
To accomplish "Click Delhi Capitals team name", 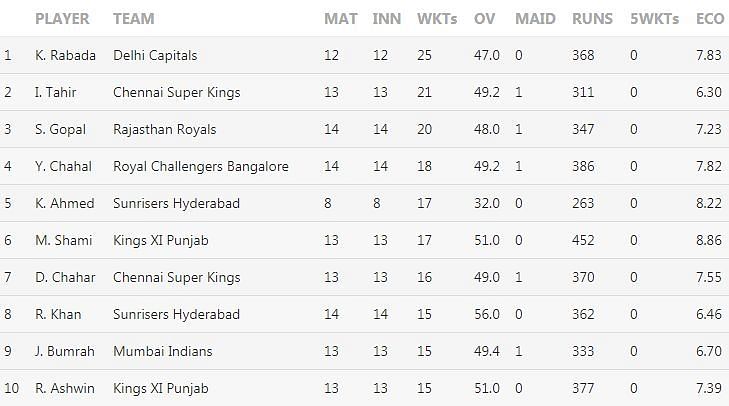I will click(155, 55).
